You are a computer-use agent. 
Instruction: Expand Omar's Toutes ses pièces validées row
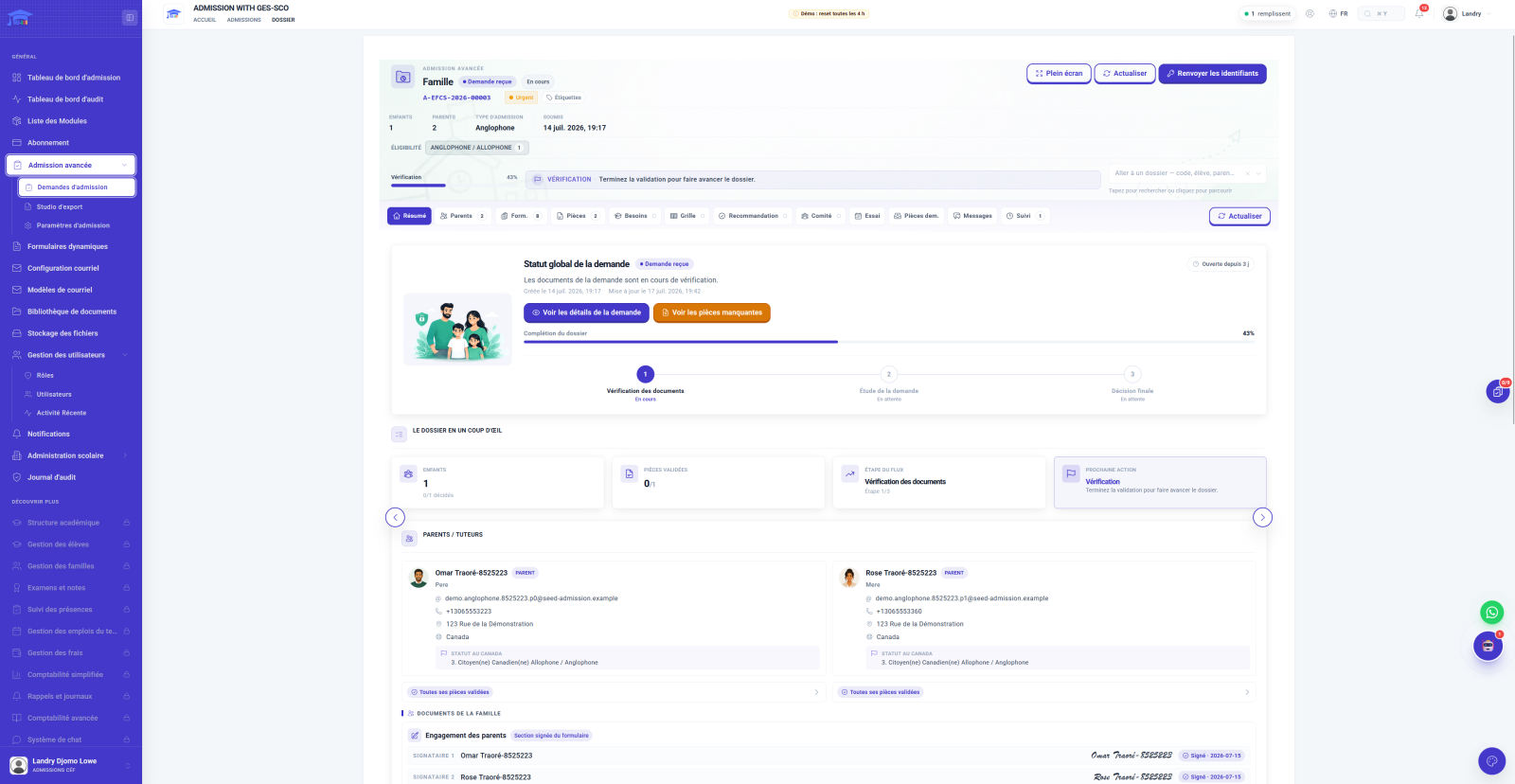(614, 692)
